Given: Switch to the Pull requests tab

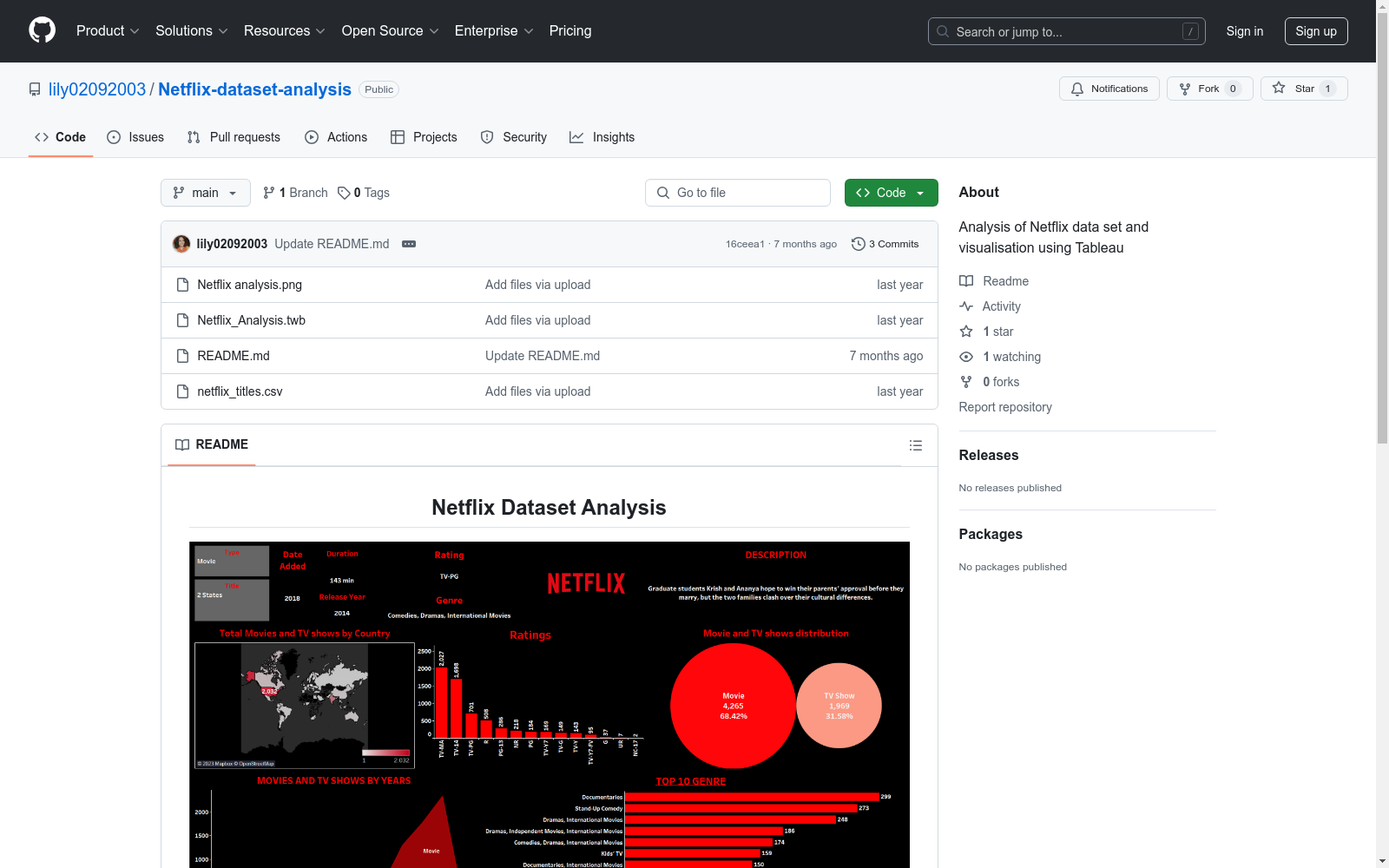Looking at the screenshot, I should (234, 137).
